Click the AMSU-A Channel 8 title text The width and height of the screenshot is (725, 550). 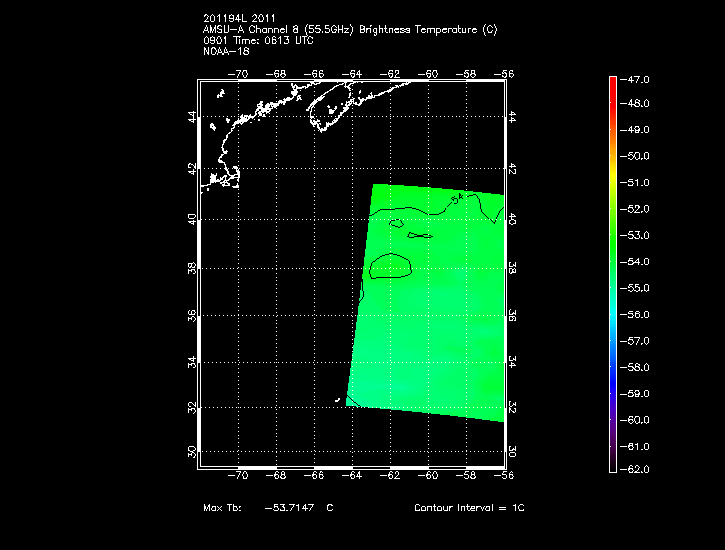tap(349, 29)
